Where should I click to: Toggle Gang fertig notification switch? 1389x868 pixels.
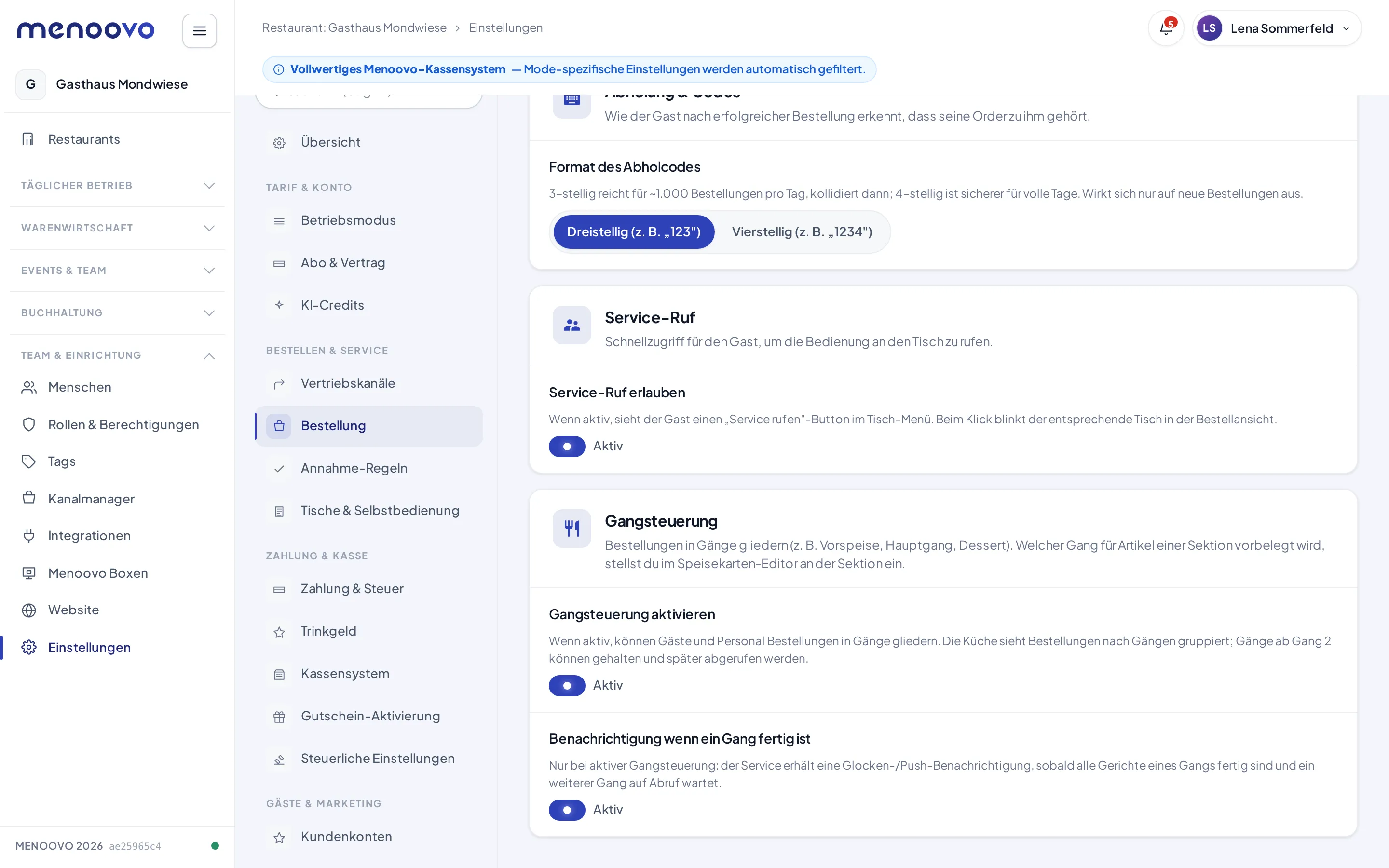tap(567, 810)
